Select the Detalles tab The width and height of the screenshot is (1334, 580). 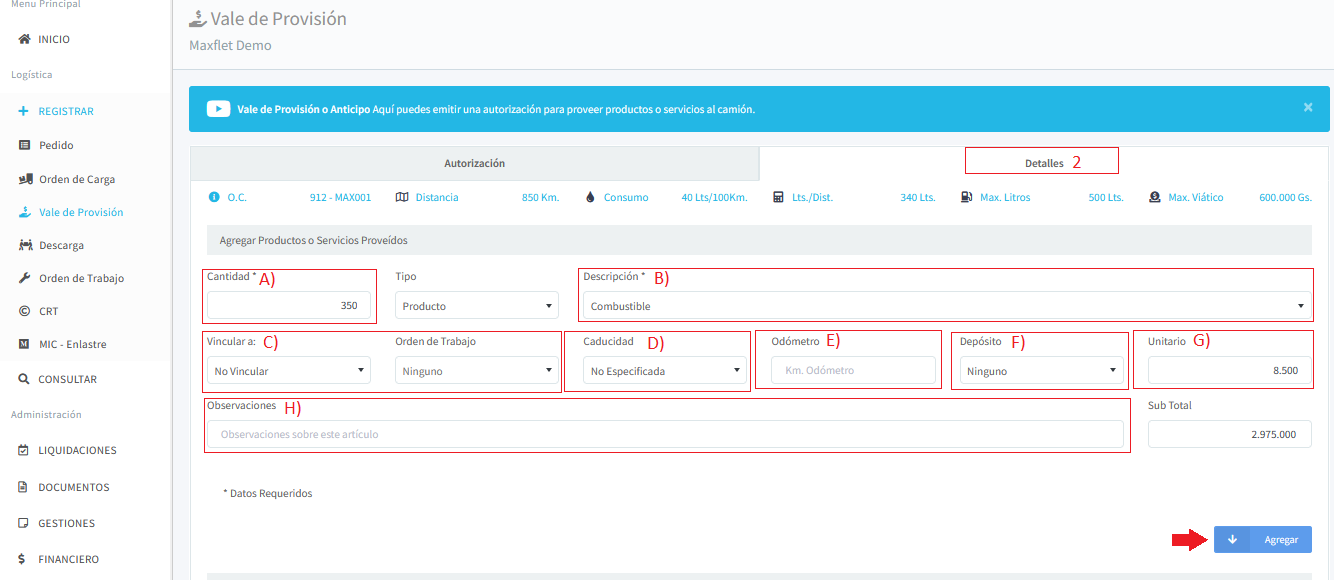(1043, 163)
